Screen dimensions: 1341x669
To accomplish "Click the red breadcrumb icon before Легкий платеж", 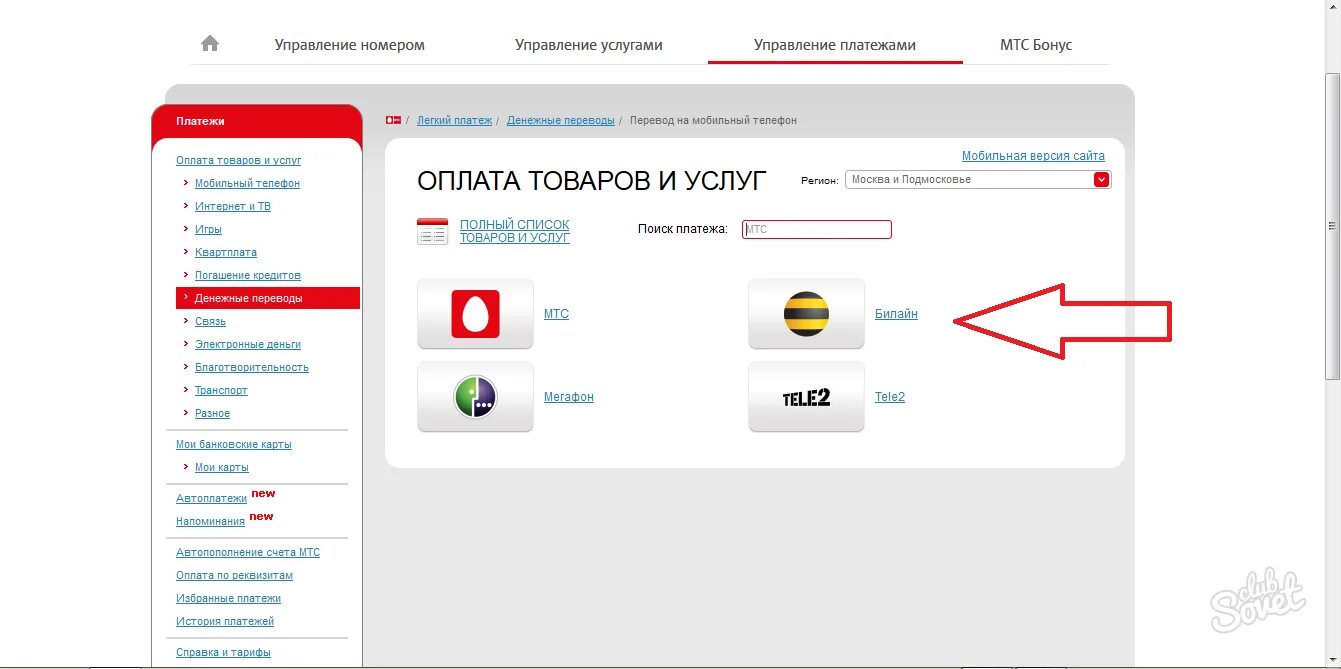I will click(x=393, y=120).
